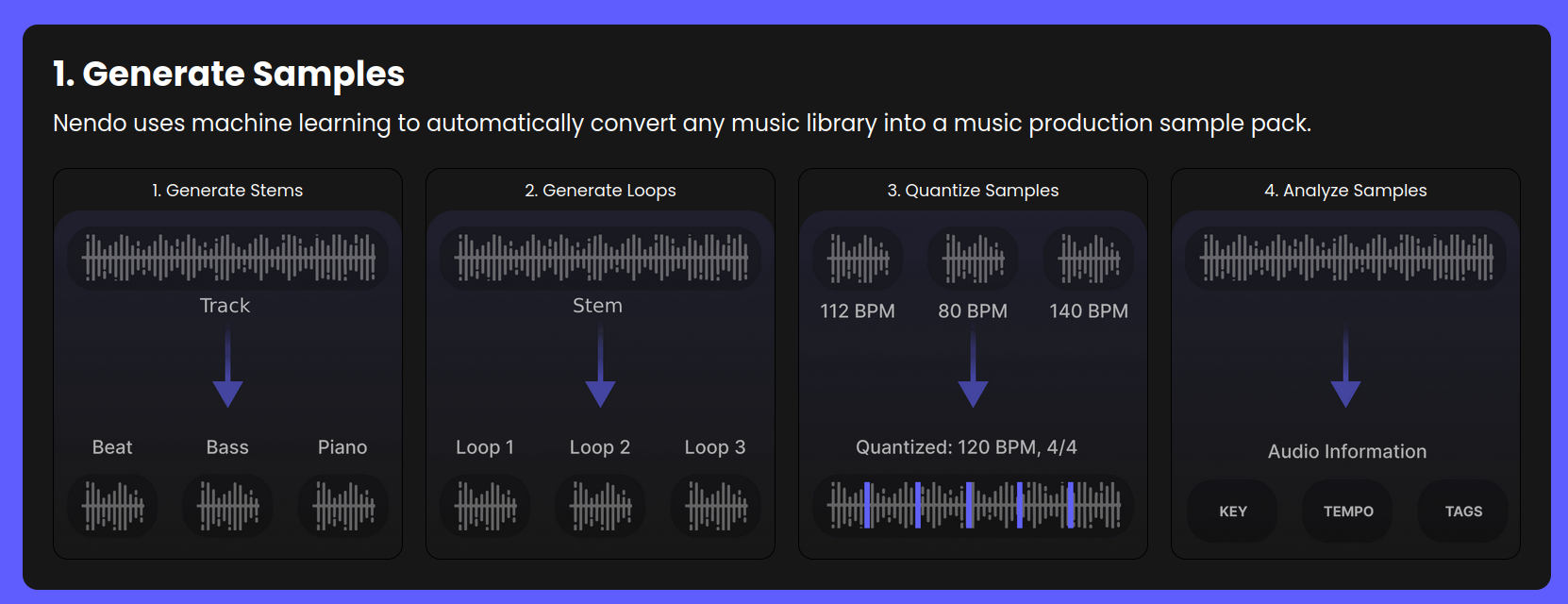Click the 'Loop 1' label
1568x604 pixels.
tap(485, 447)
